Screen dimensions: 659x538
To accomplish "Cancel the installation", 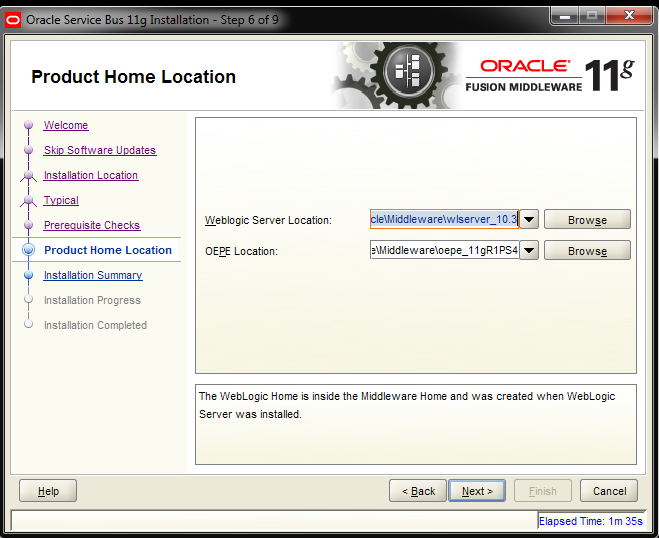I will [609, 491].
